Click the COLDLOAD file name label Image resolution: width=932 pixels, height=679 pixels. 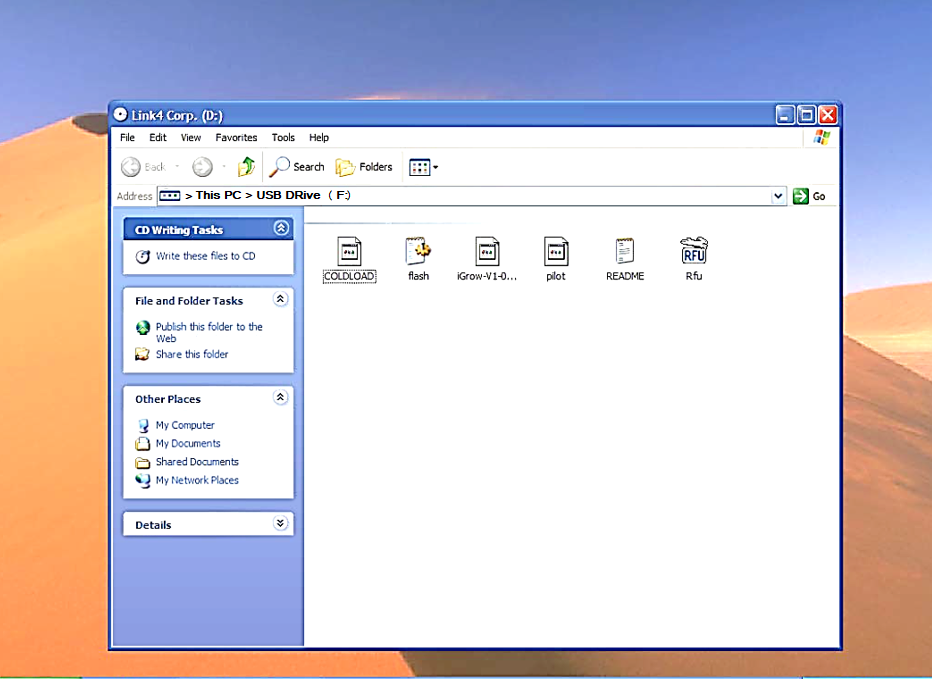pyautogui.click(x=350, y=276)
